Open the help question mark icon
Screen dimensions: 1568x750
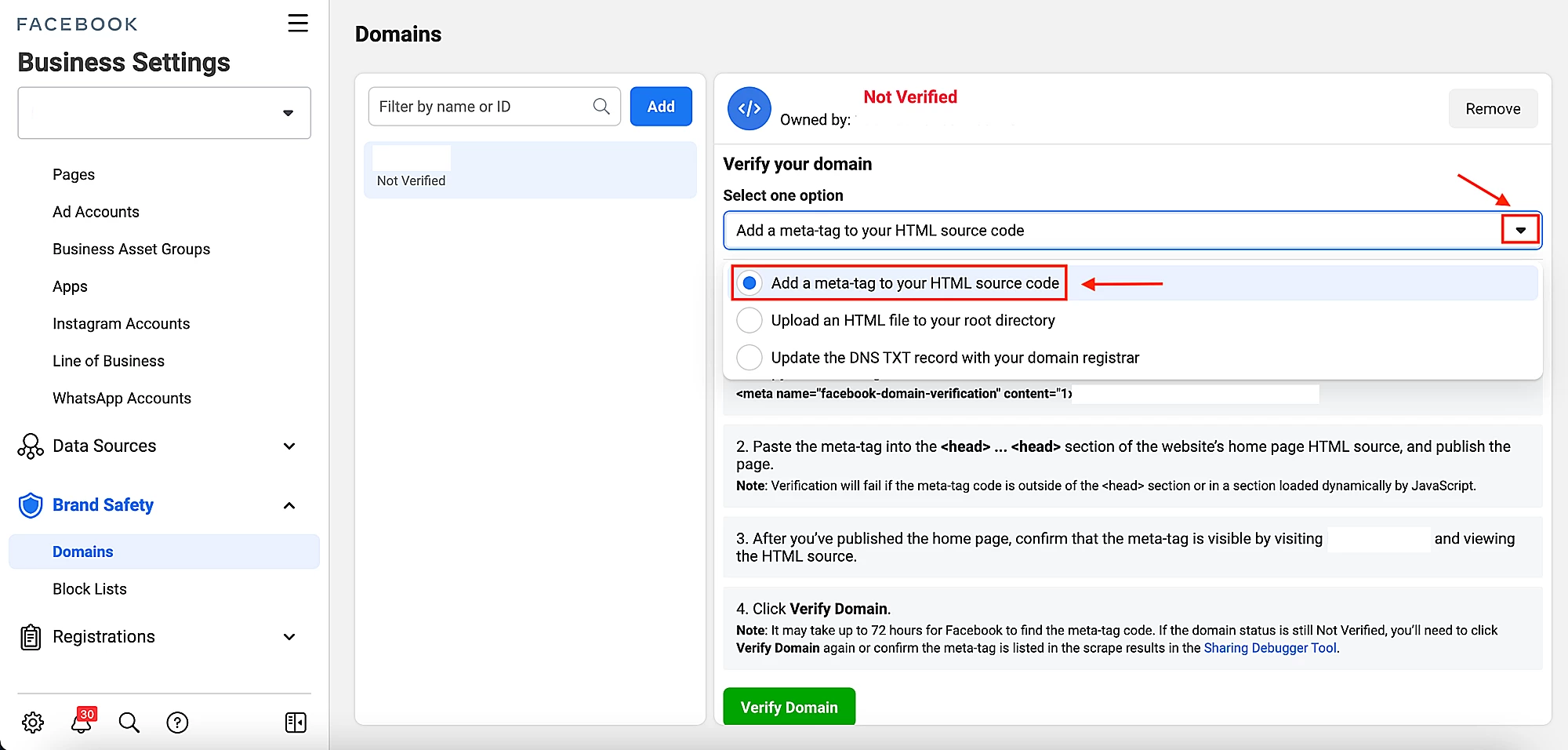pyautogui.click(x=178, y=723)
